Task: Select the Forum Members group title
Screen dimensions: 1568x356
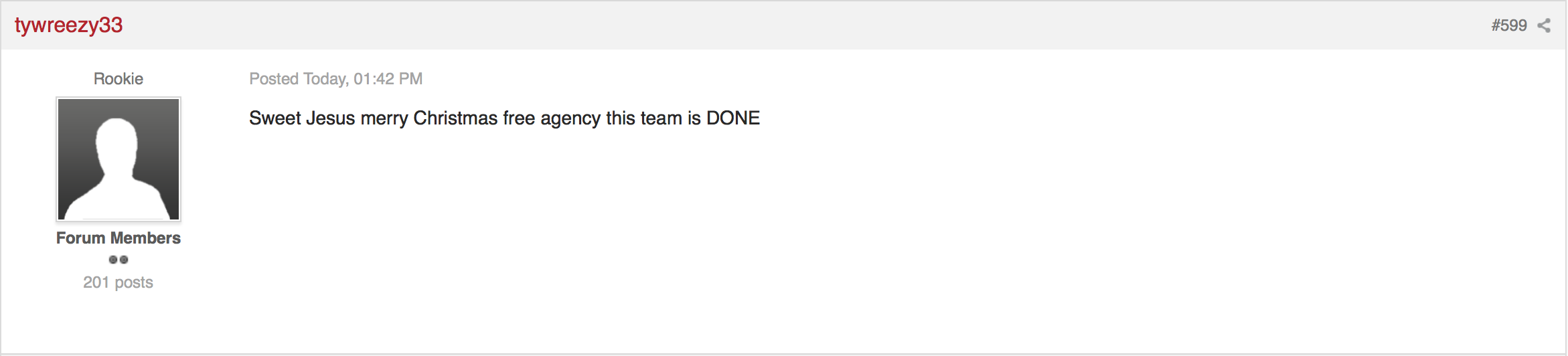Action: (x=119, y=238)
